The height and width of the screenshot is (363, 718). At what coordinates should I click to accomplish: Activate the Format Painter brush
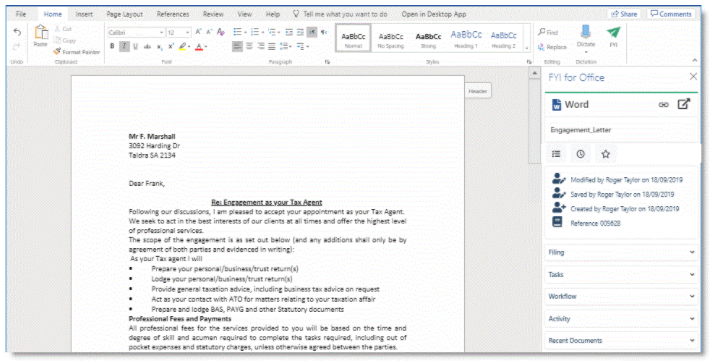(57, 52)
